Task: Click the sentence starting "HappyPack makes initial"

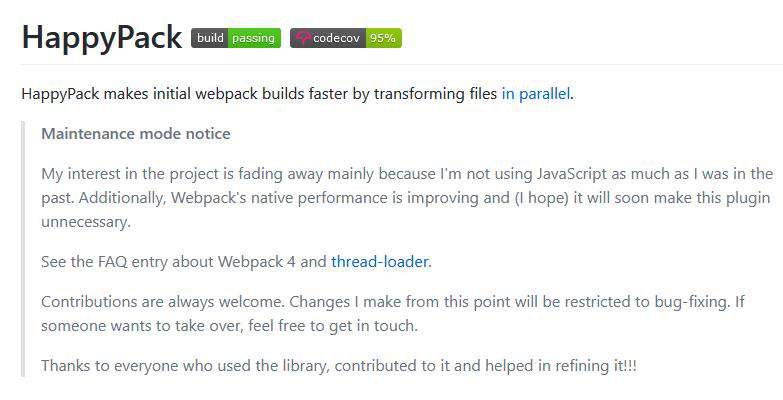Action: click(298, 93)
